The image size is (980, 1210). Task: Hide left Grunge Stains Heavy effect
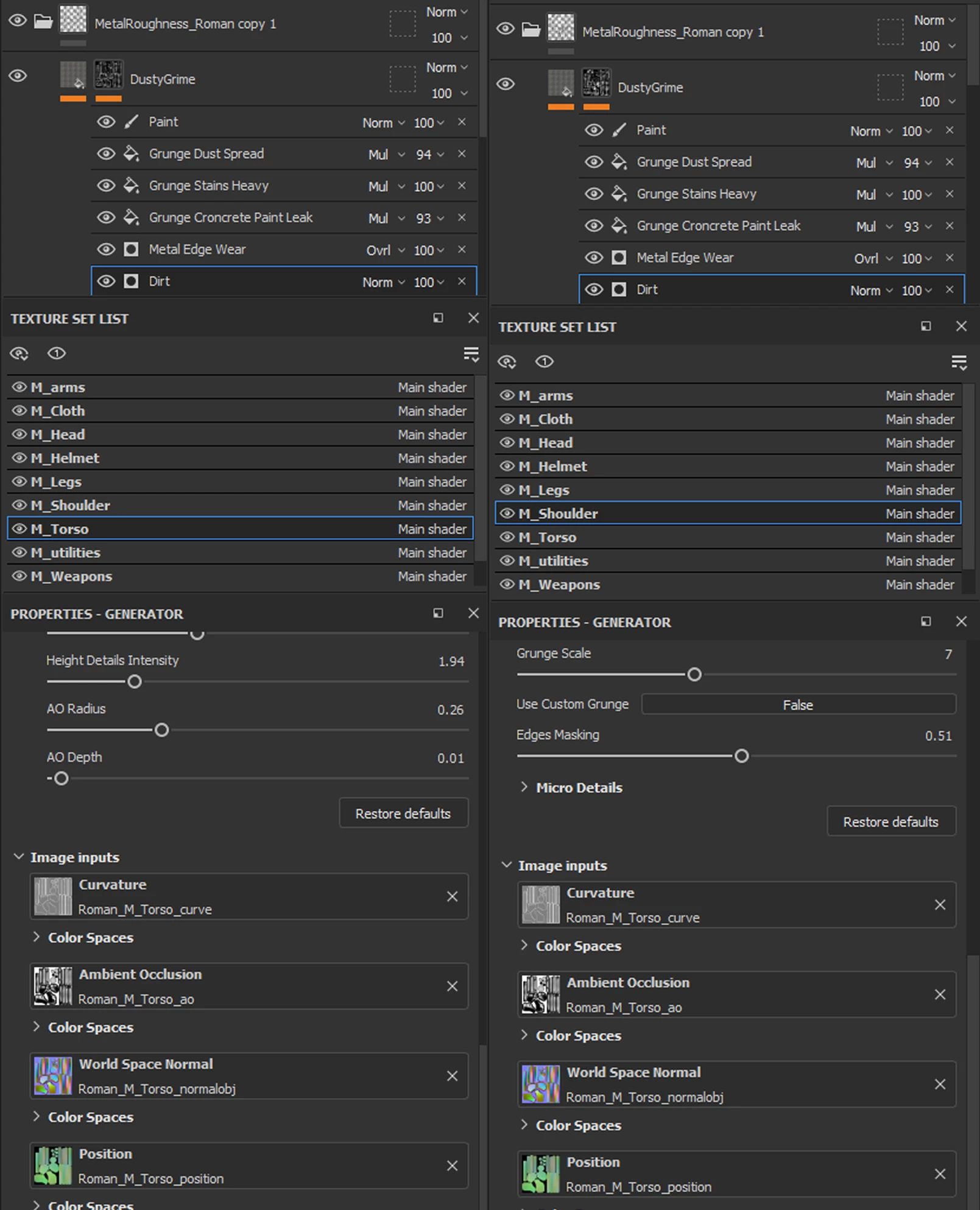click(106, 186)
